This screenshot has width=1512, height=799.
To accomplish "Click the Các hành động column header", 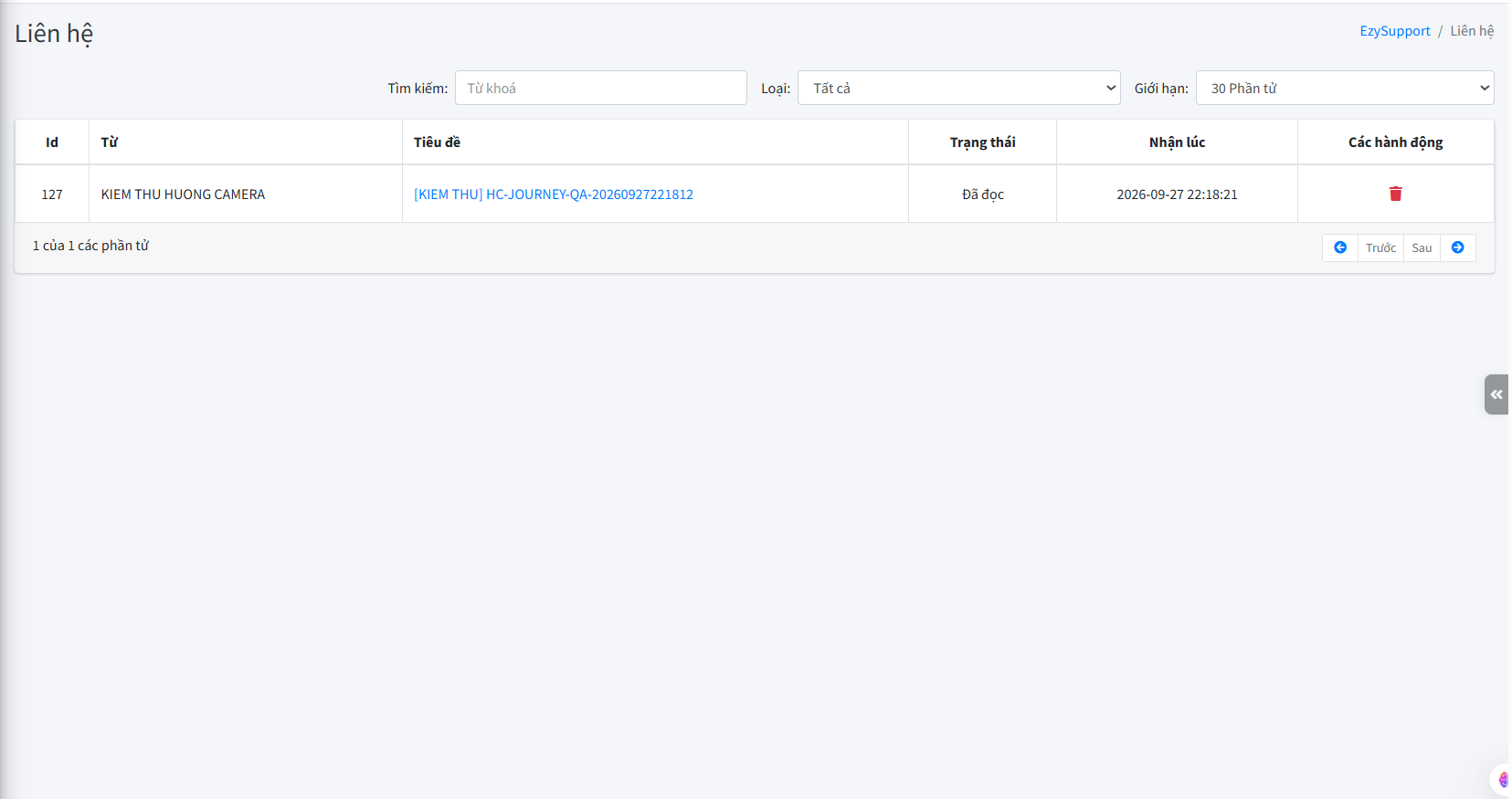I will (x=1396, y=142).
